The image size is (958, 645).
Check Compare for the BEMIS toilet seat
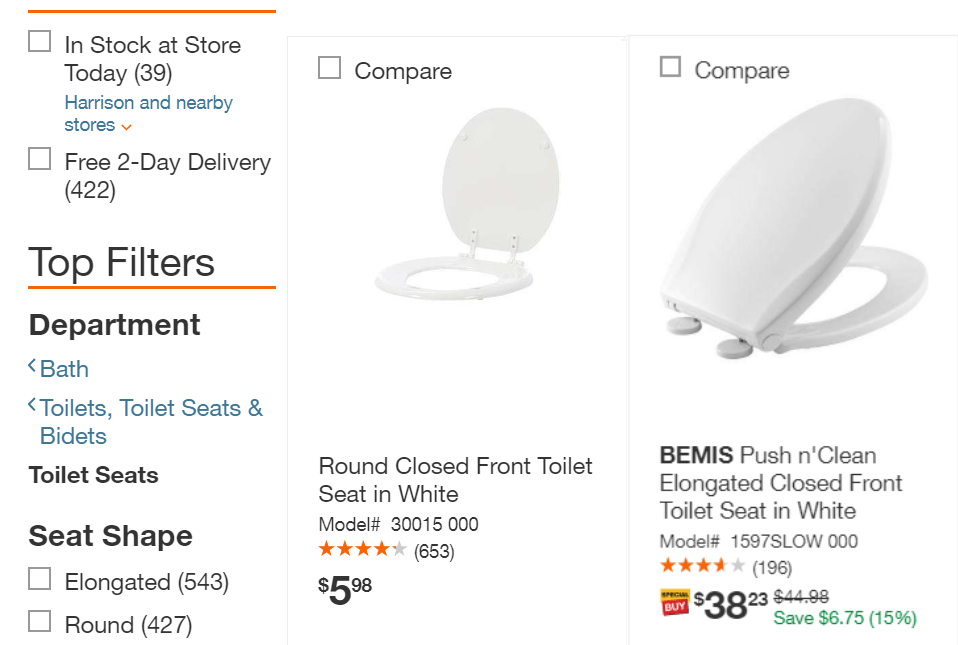coord(670,67)
